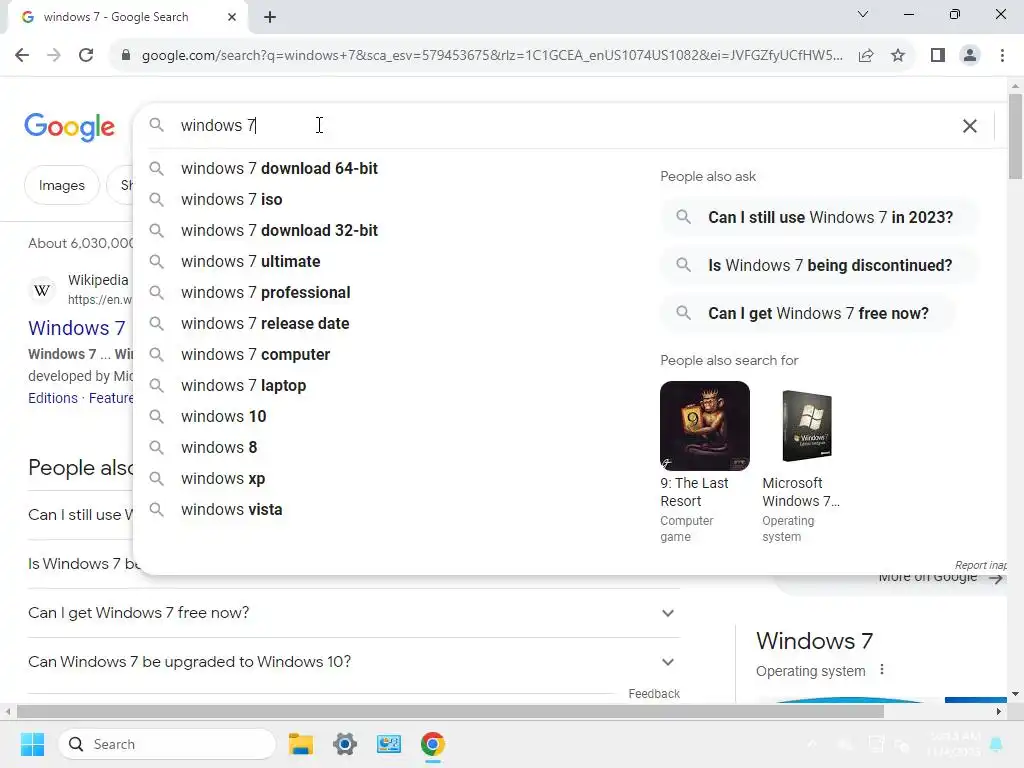Click the taskbar Search box
Screen dimensions: 1024x768
coord(167,744)
